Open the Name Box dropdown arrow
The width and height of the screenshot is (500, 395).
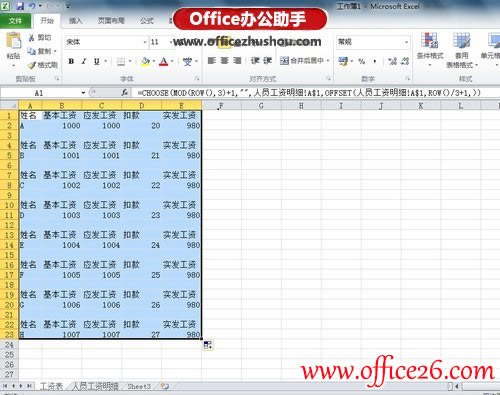[83, 93]
